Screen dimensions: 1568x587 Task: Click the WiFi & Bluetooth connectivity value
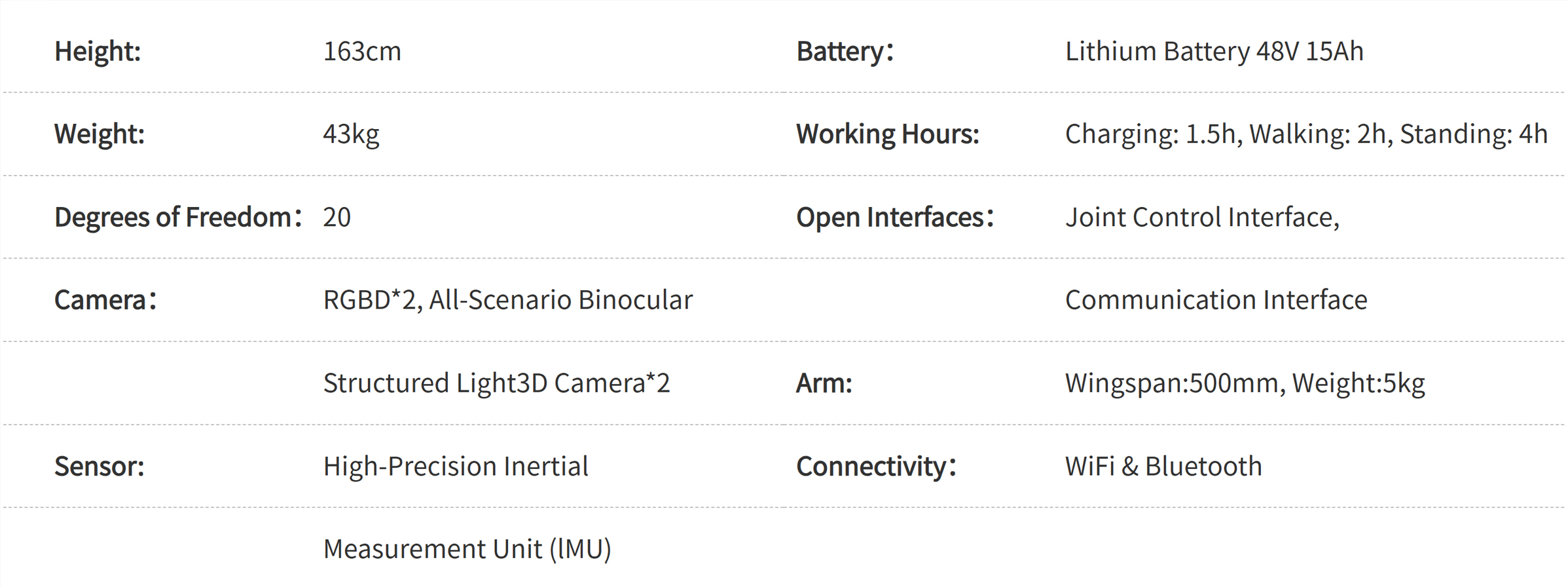tap(1163, 466)
